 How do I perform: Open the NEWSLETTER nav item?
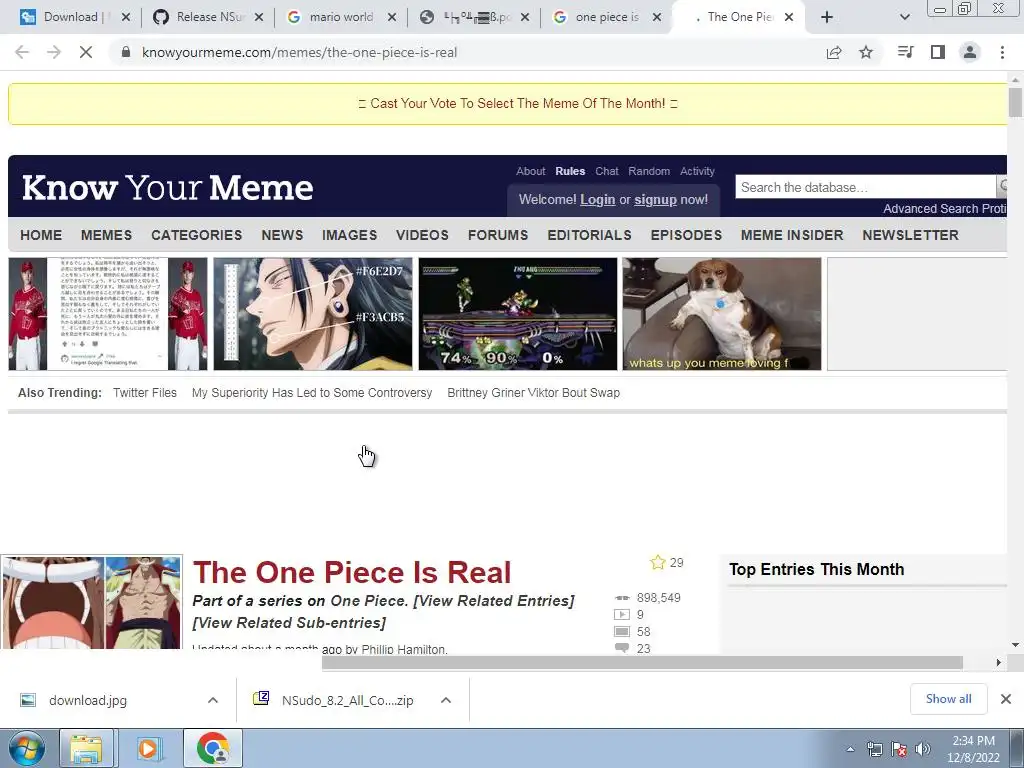910,235
